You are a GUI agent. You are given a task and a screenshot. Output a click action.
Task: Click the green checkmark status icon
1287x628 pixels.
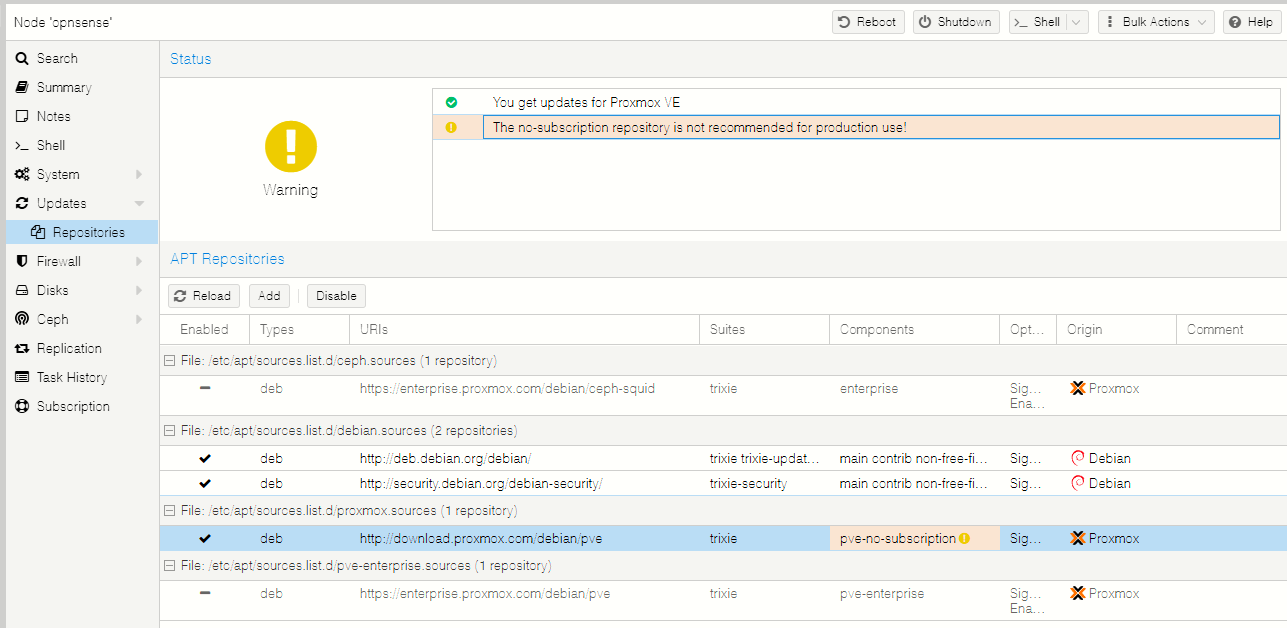click(451, 102)
